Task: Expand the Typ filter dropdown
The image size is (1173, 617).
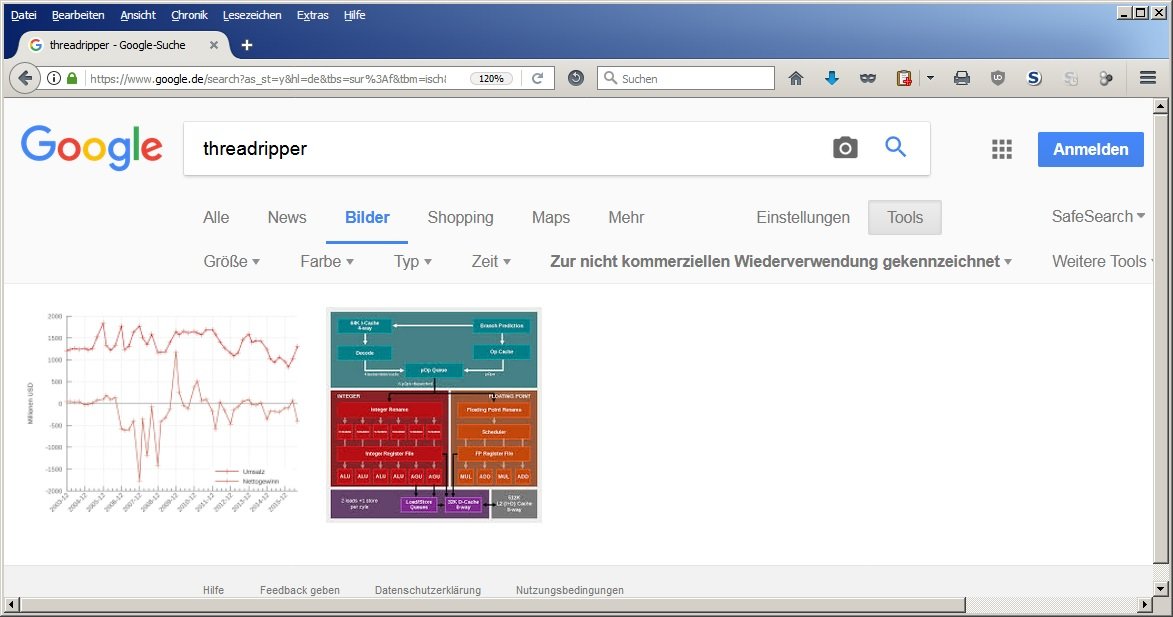Action: click(413, 261)
